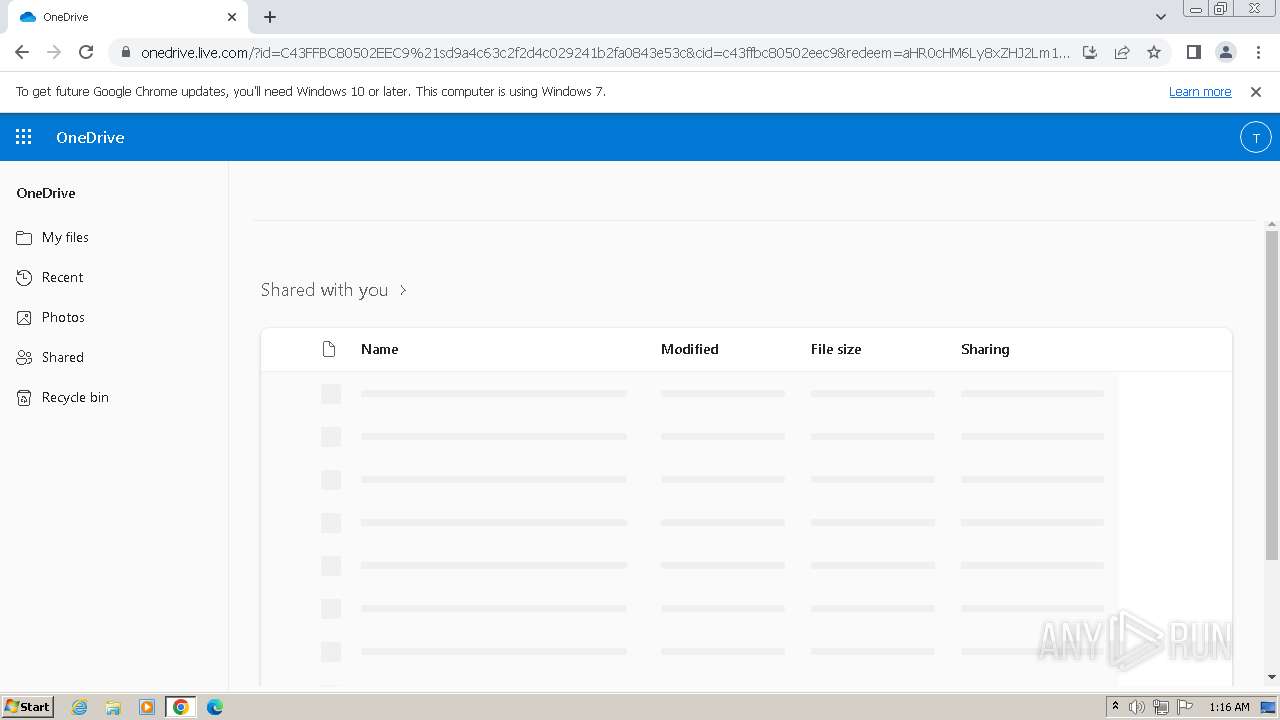Switch to Chrome in the taskbar
The height and width of the screenshot is (720, 1280).
(x=181, y=707)
